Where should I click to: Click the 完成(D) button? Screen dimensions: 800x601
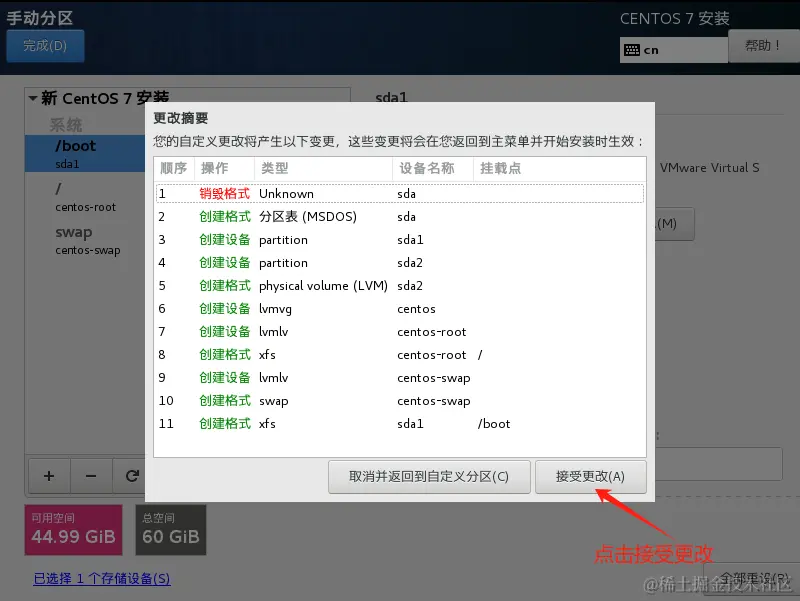[x=45, y=45]
